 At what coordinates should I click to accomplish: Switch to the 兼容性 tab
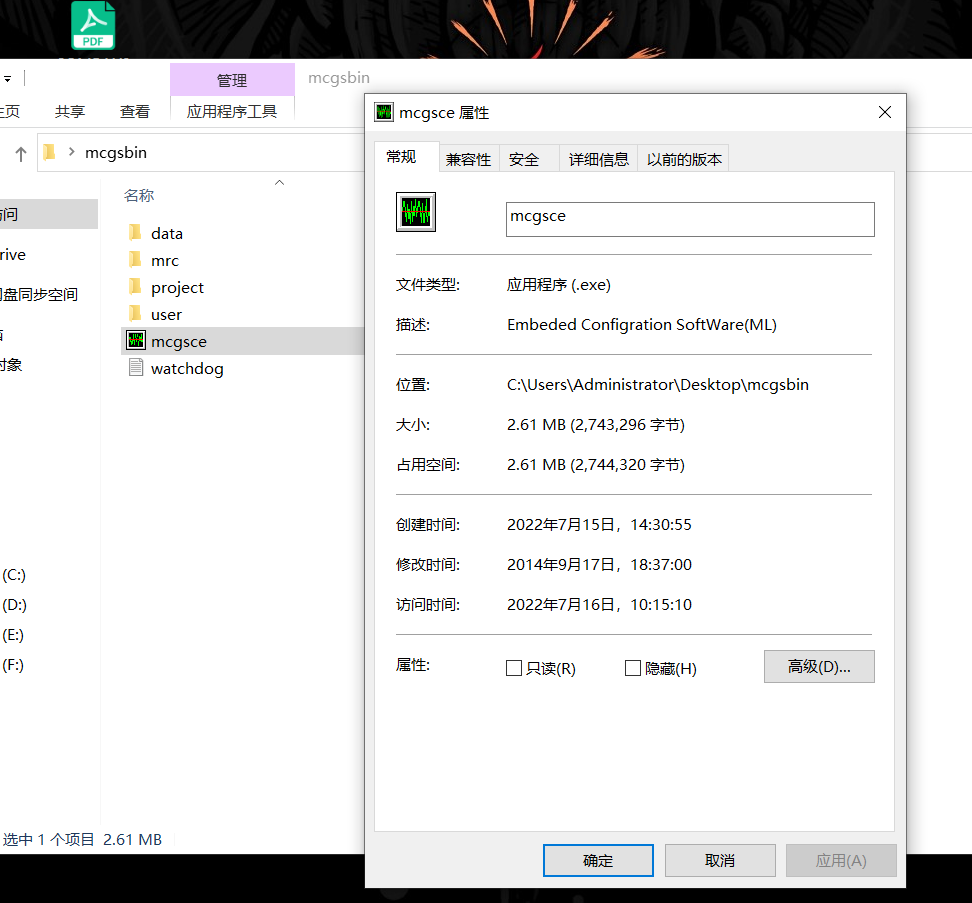coord(468,159)
